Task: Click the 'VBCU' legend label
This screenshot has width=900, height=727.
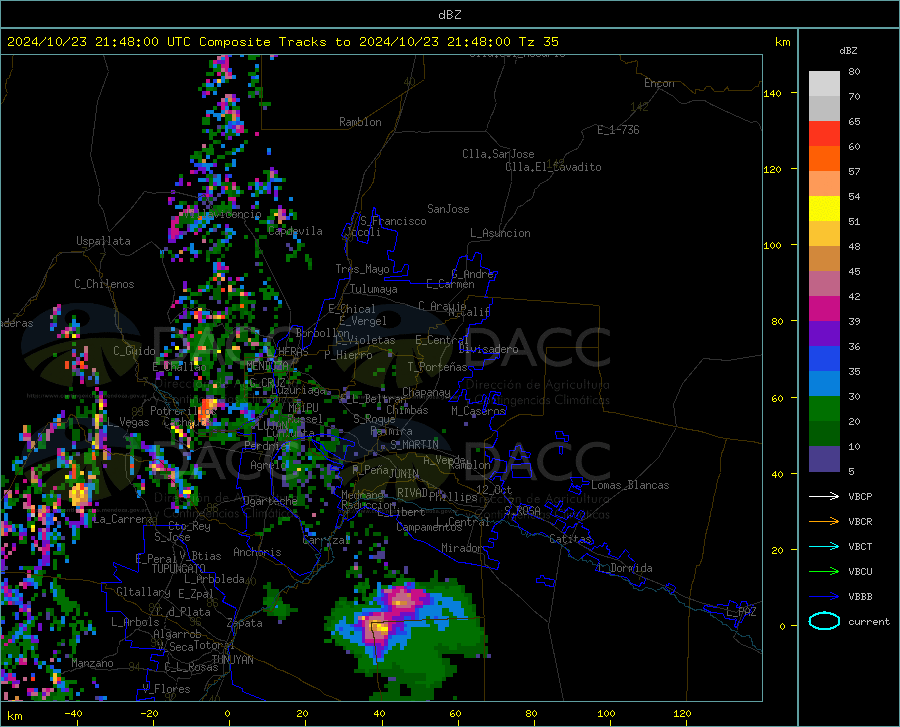Action: (x=860, y=572)
